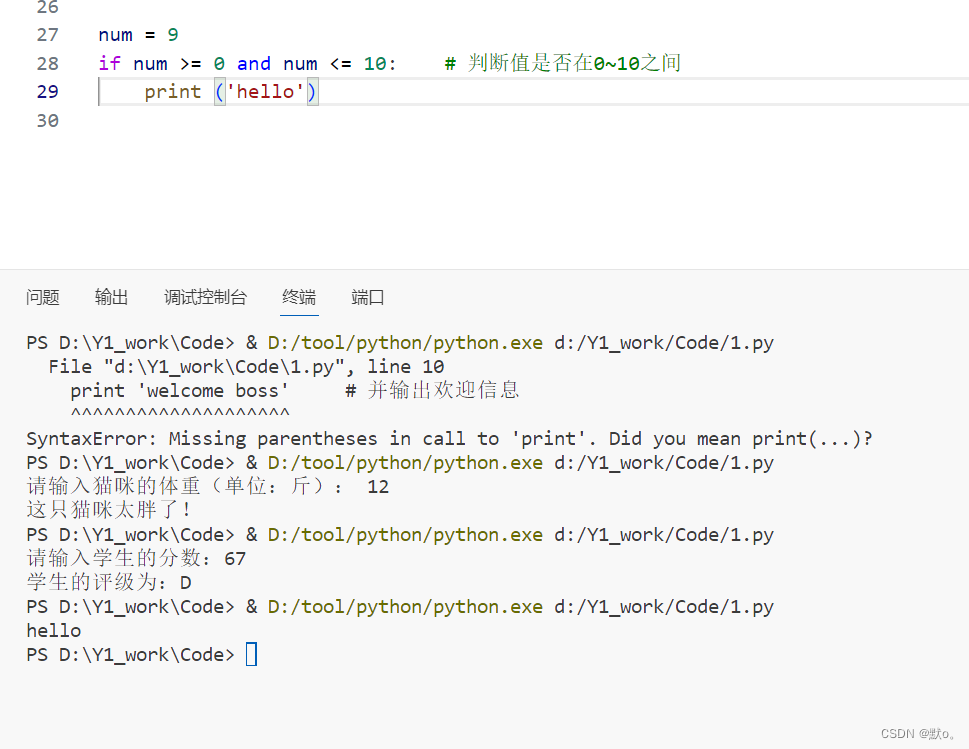Click line number 29 in the gutter
969x749 pixels.
[47, 91]
